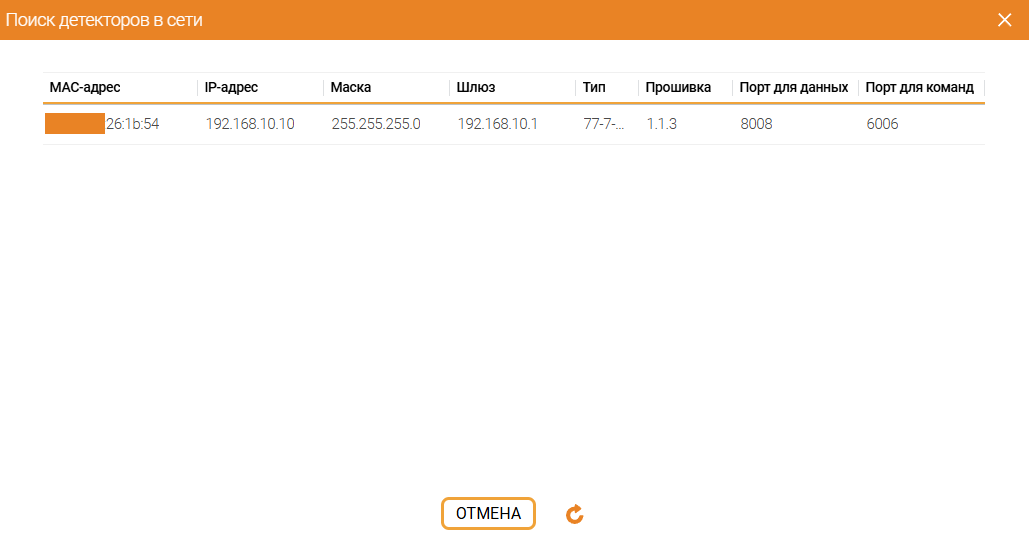Select command port 6006 cell
This screenshot has width=1029, height=549.
coord(882,124)
